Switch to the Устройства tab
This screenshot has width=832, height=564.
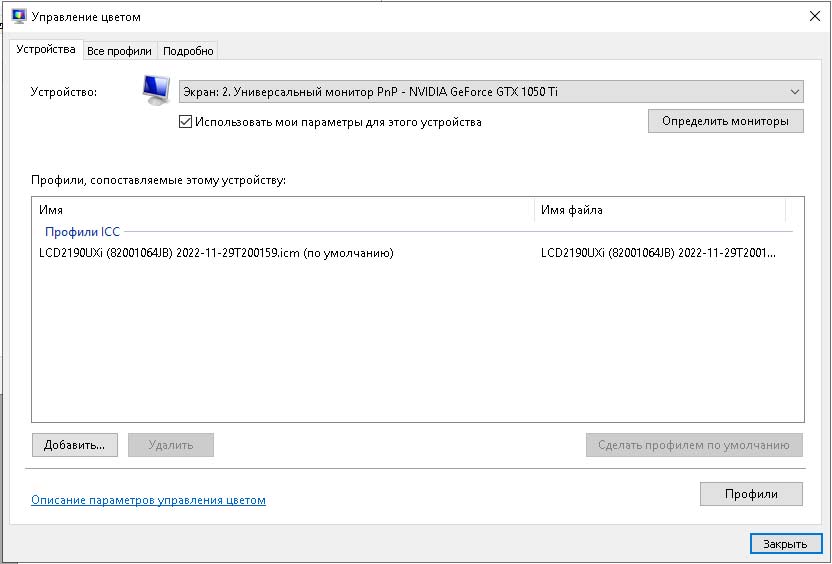point(46,50)
